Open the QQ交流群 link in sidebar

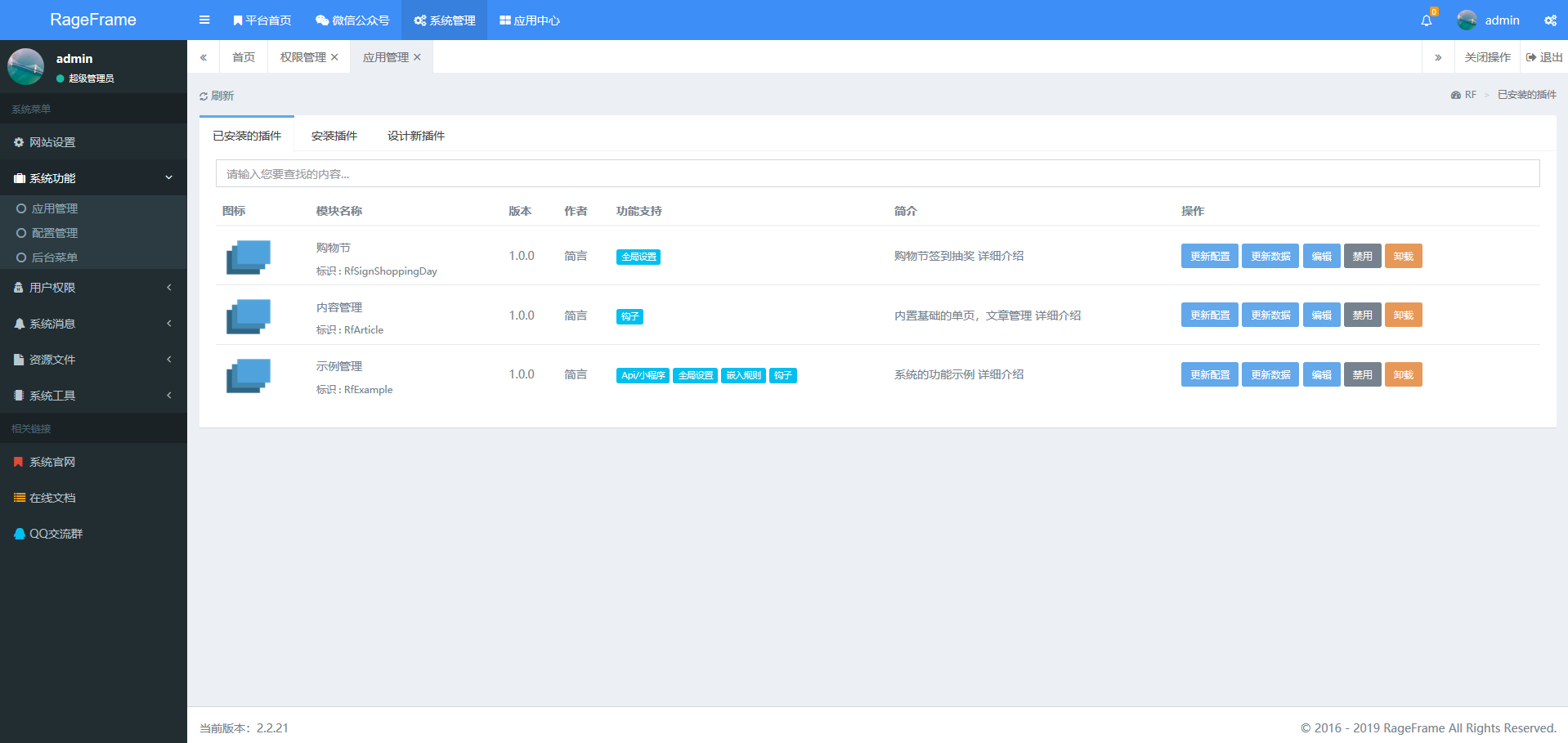tap(93, 534)
